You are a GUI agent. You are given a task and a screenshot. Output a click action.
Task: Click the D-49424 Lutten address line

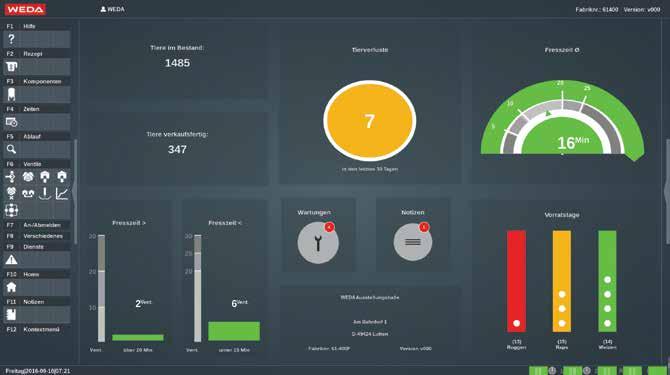click(370, 334)
